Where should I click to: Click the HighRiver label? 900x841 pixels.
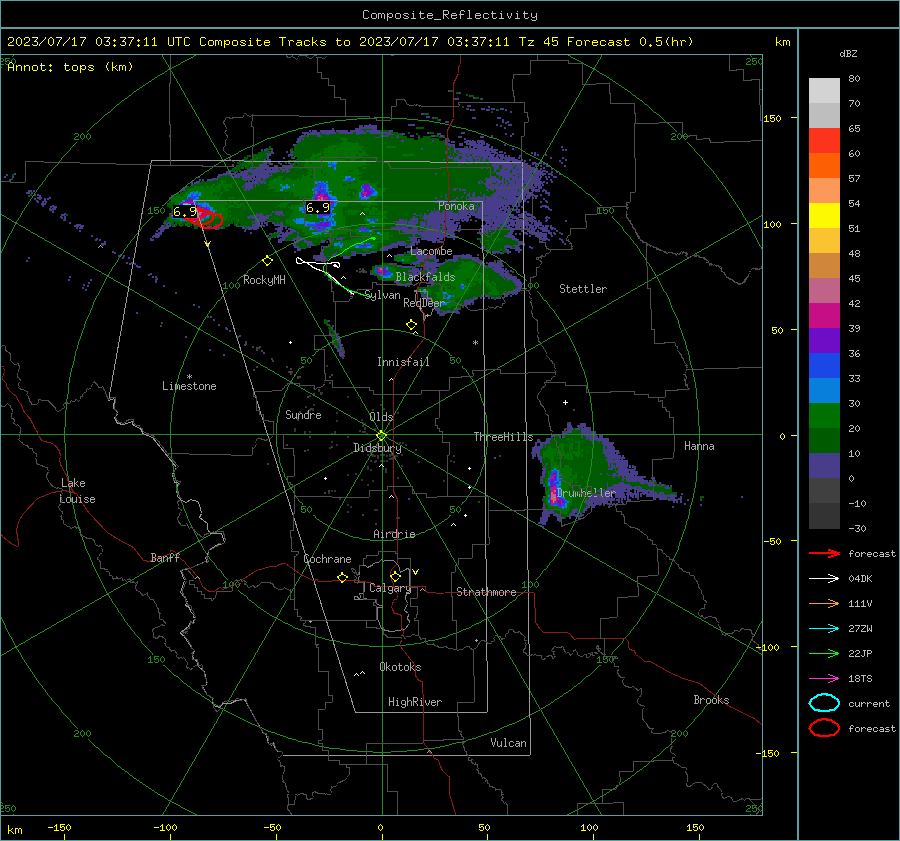click(x=415, y=702)
